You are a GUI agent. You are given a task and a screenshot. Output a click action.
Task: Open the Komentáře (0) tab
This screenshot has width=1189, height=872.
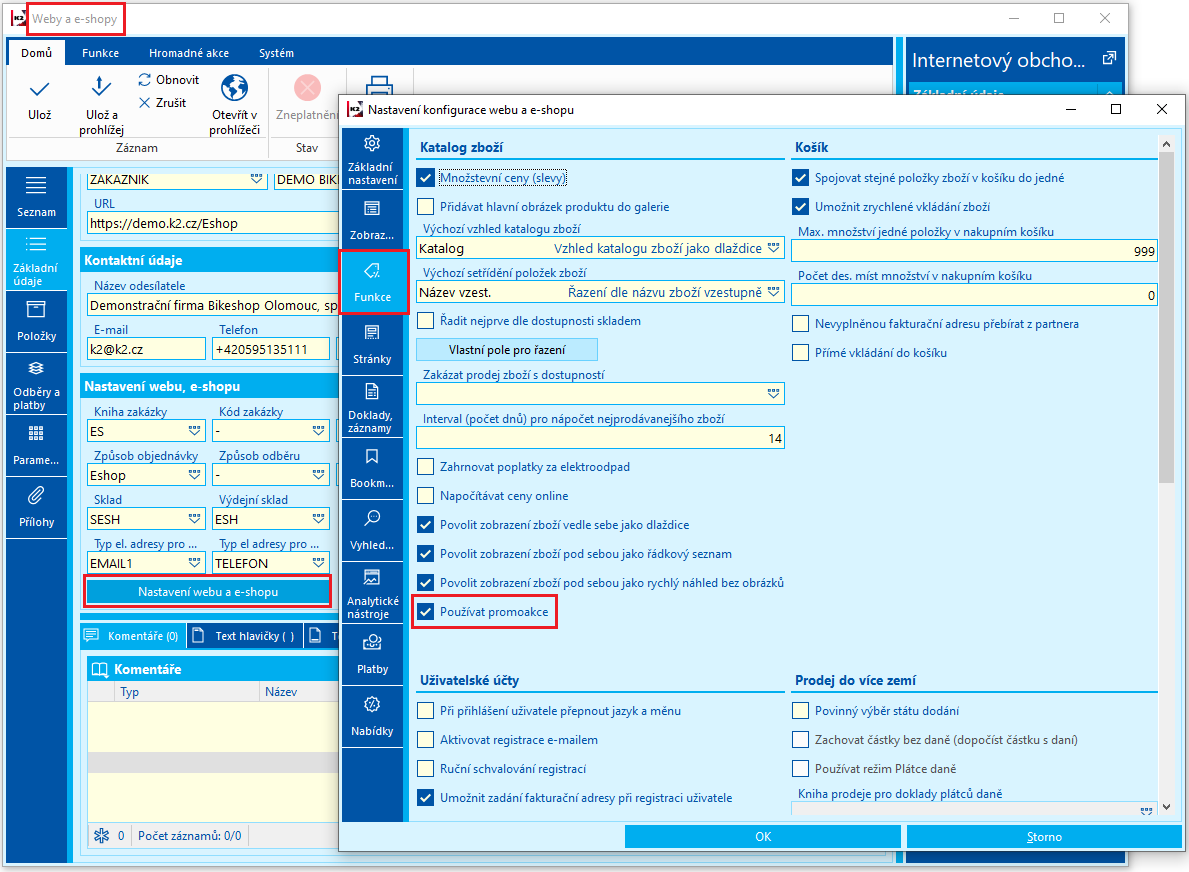133,635
